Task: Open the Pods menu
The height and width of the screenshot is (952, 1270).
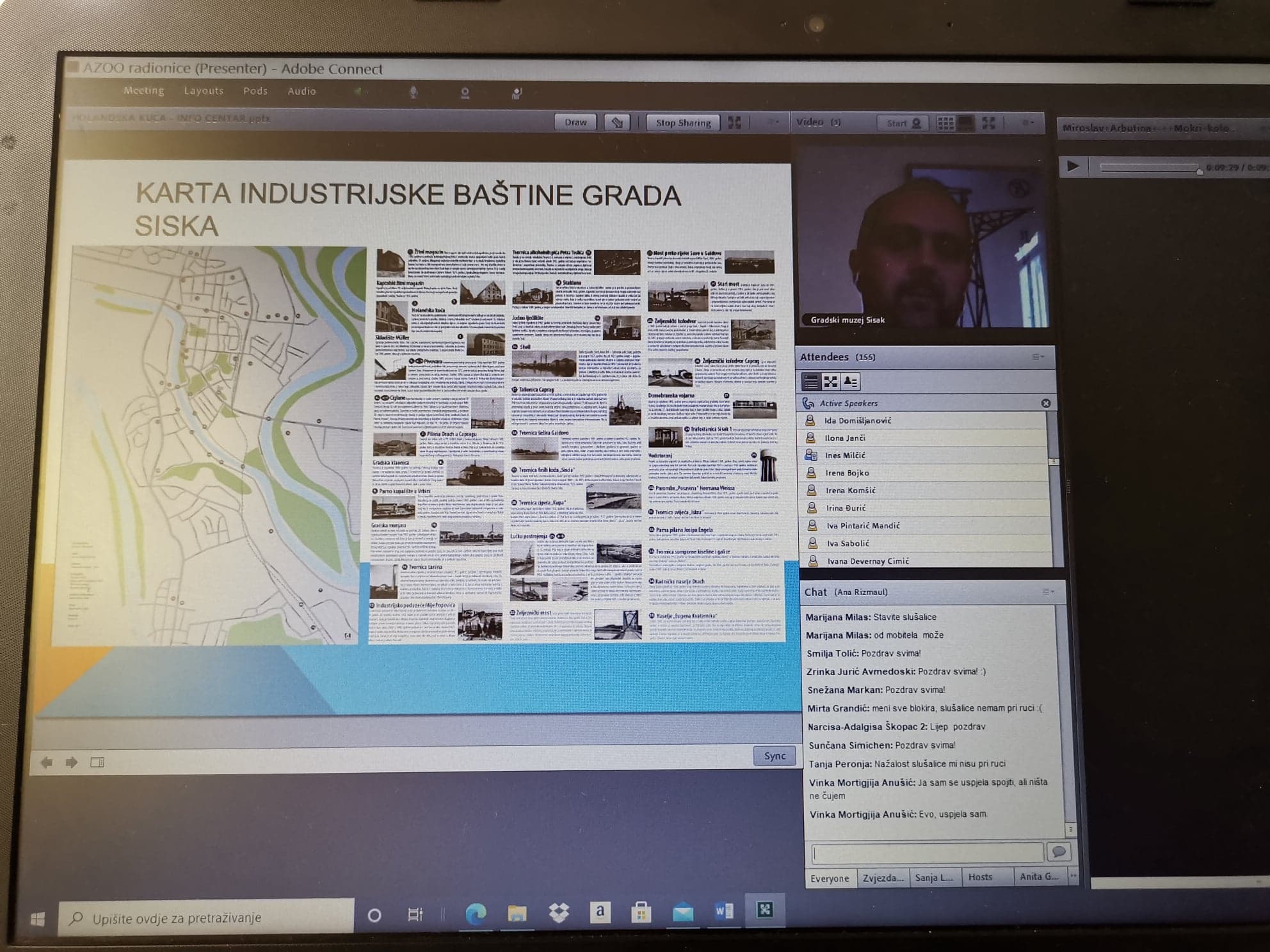Action: point(255,91)
